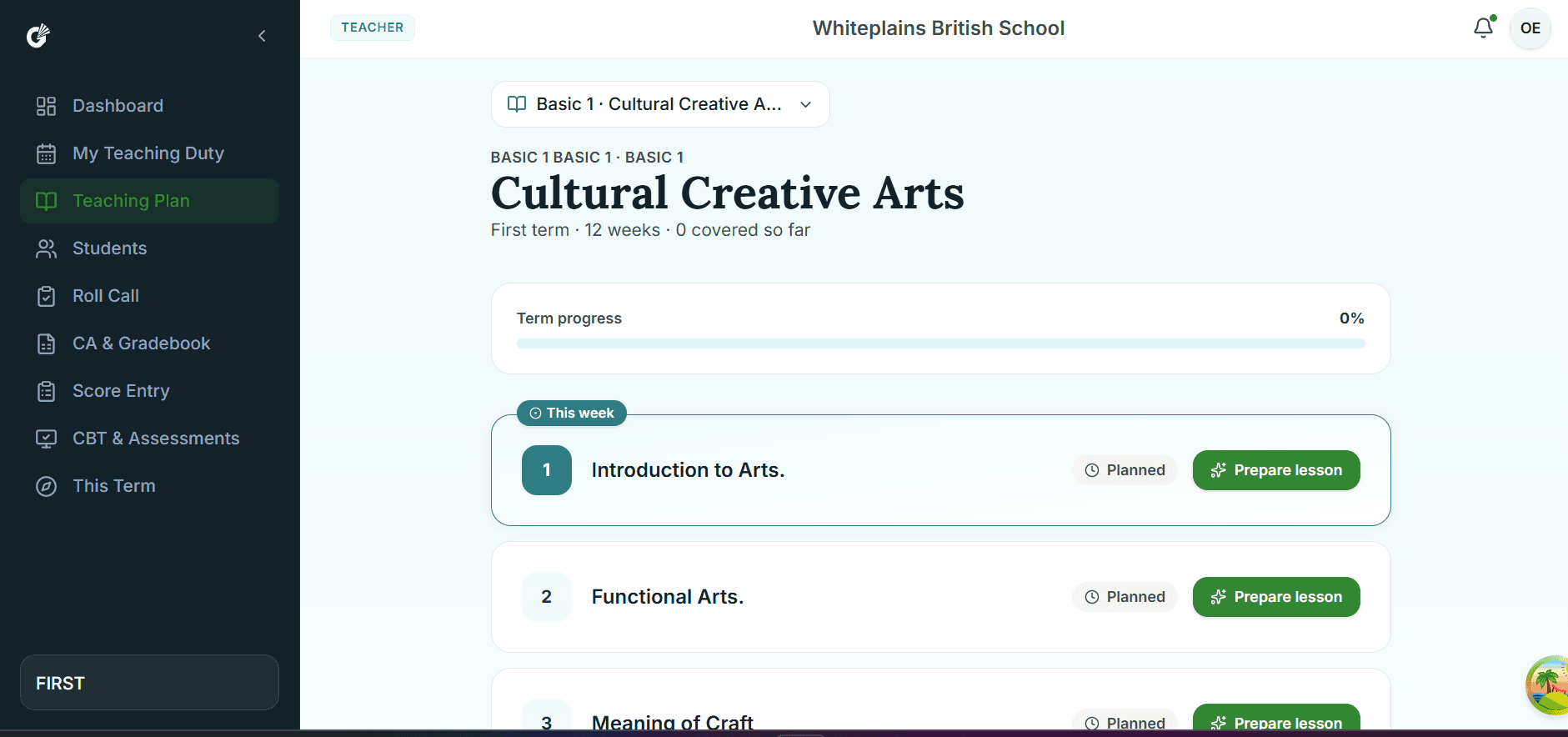This screenshot has height=737, width=1568.
Task: Open My Teaching Duty page label
Action: pyautogui.click(x=148, y=153)
